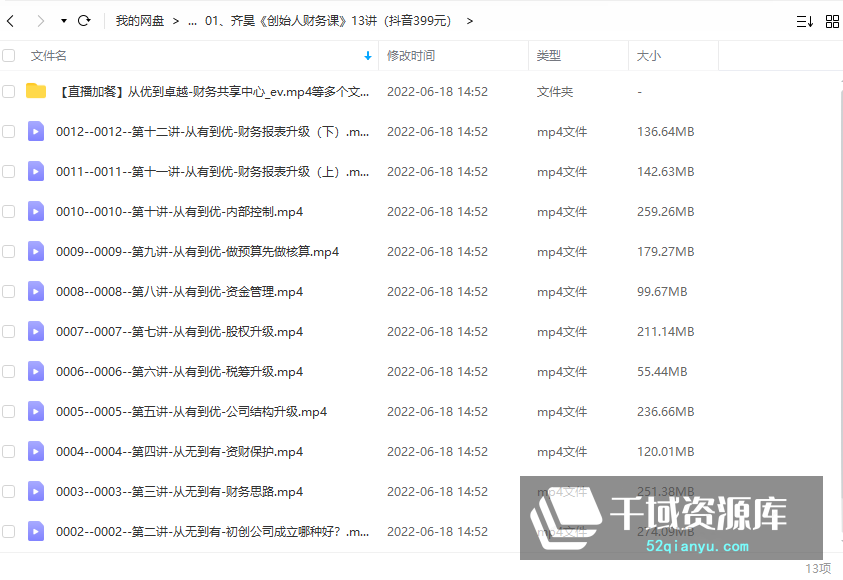Check the 【直播加餐】 folder checkbox
843x580 pixels.
point(9,91)
